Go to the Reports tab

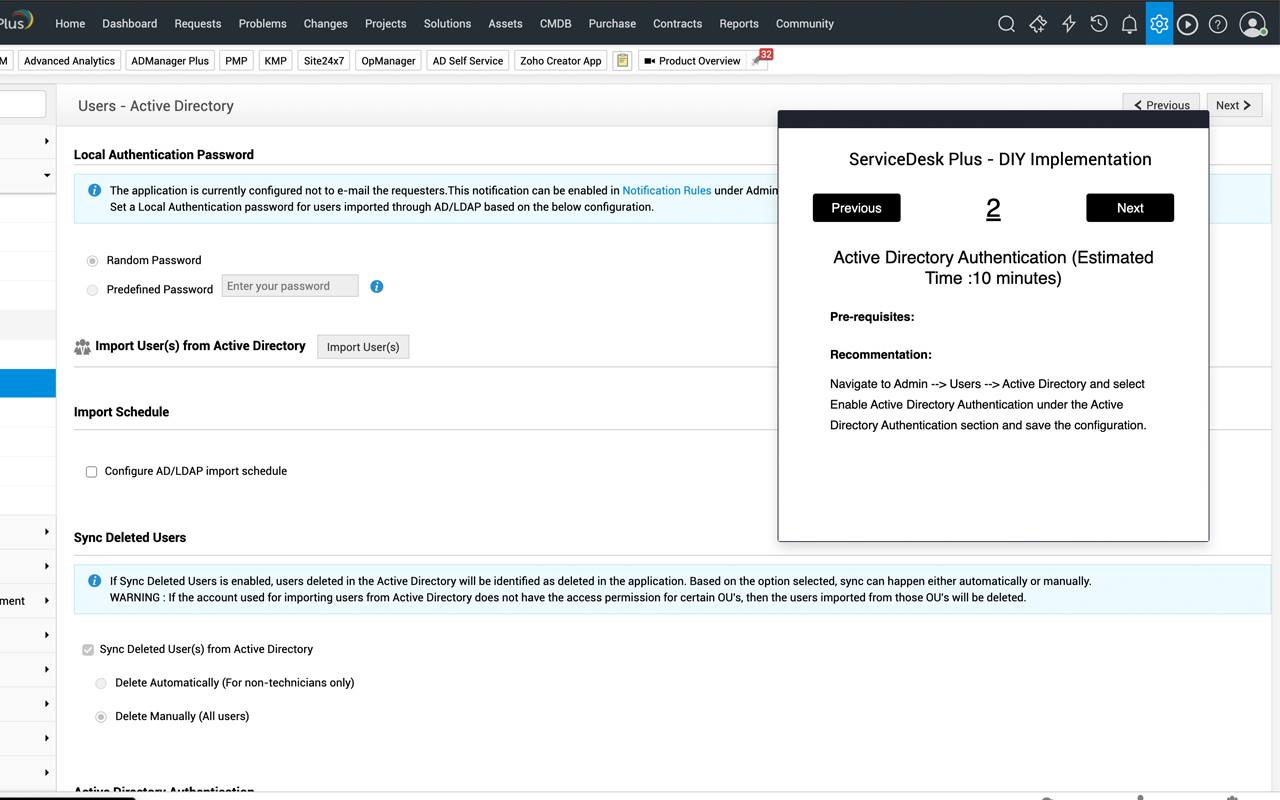(739, 23)
